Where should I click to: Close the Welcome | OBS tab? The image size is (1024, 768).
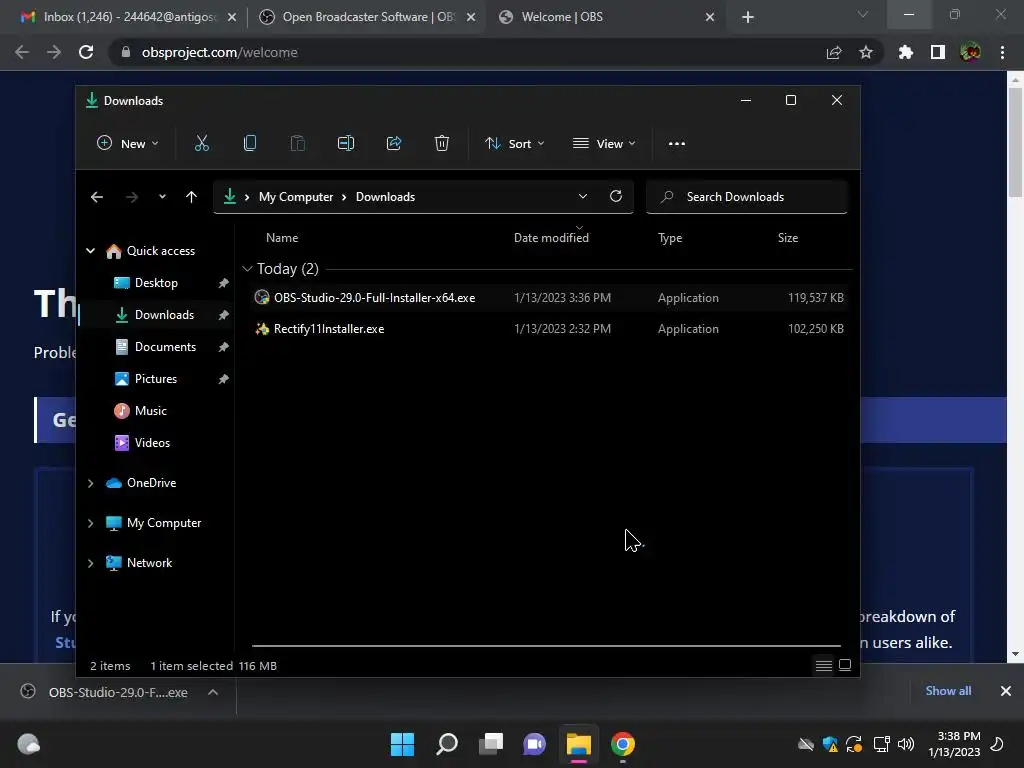(x=710, y=17)
